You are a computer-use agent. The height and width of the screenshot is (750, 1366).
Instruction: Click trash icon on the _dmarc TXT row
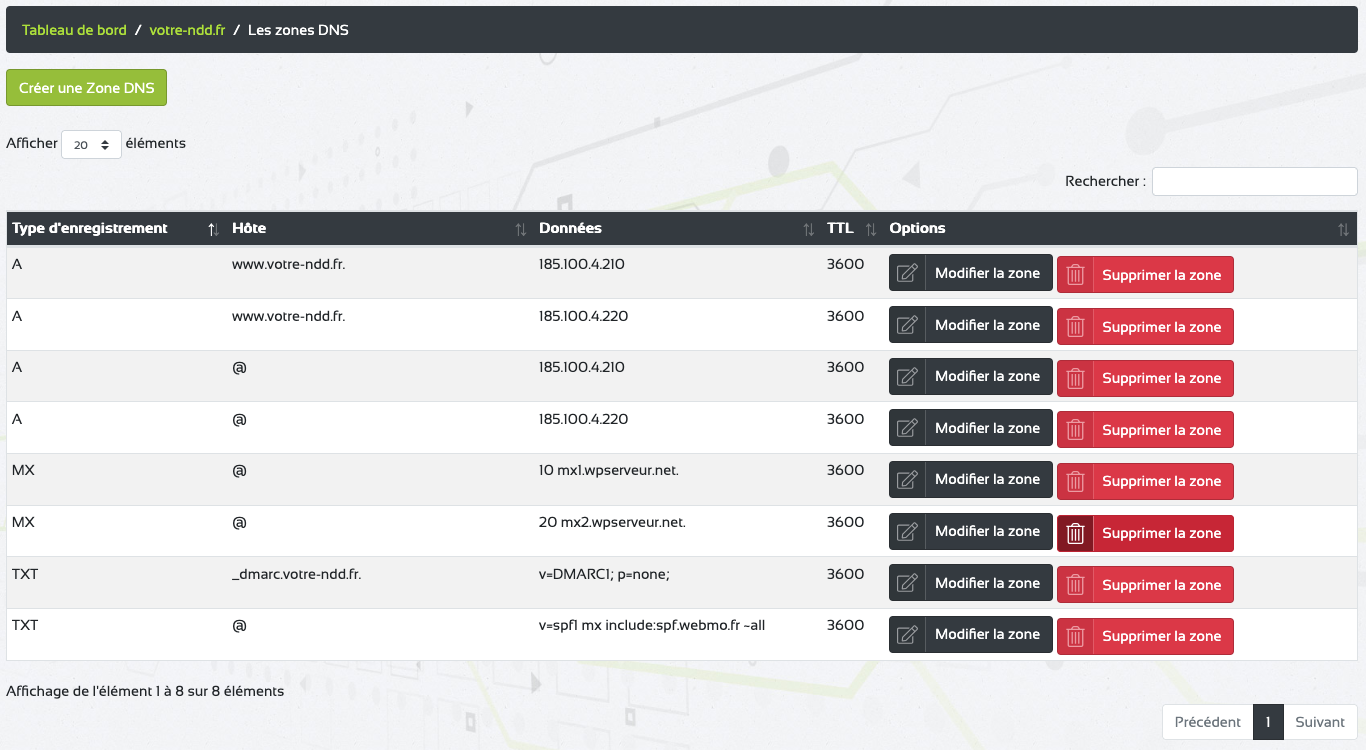pos(1075,585)
